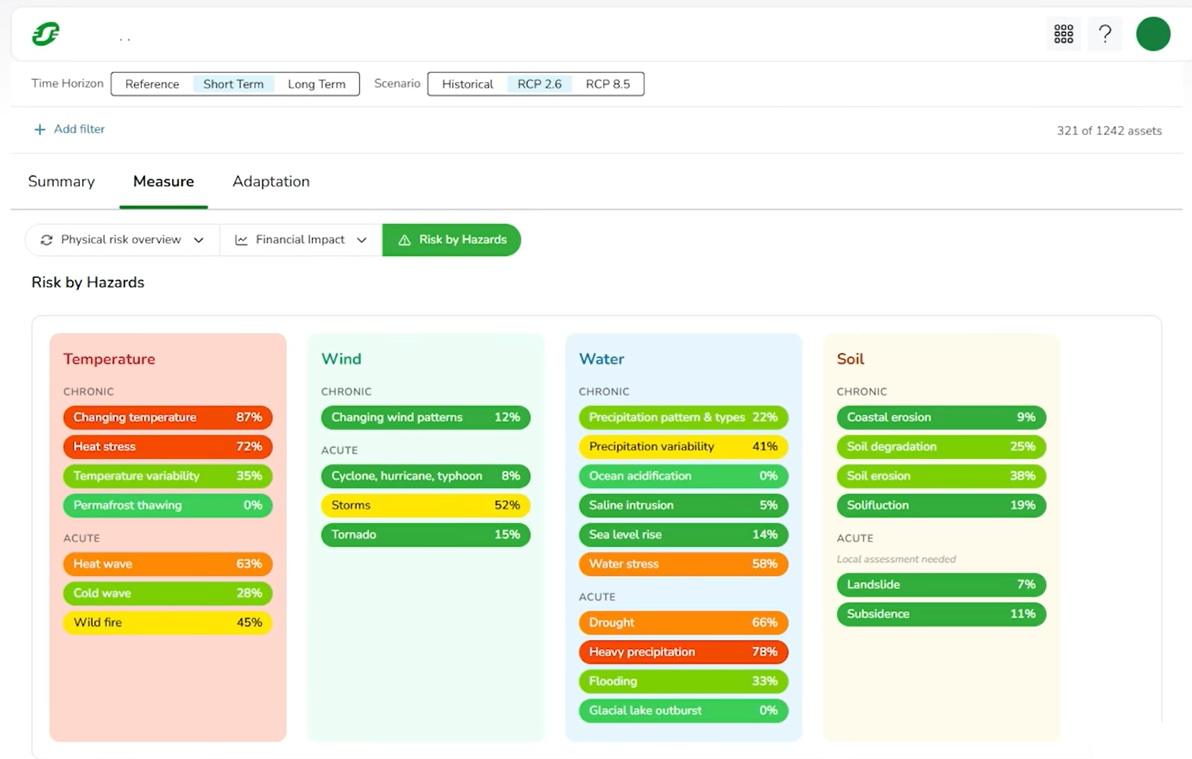Viewport: 1192px width, 759px height.
Task: Click the Heat stress 72% risk bar
Action: (167, 446)
